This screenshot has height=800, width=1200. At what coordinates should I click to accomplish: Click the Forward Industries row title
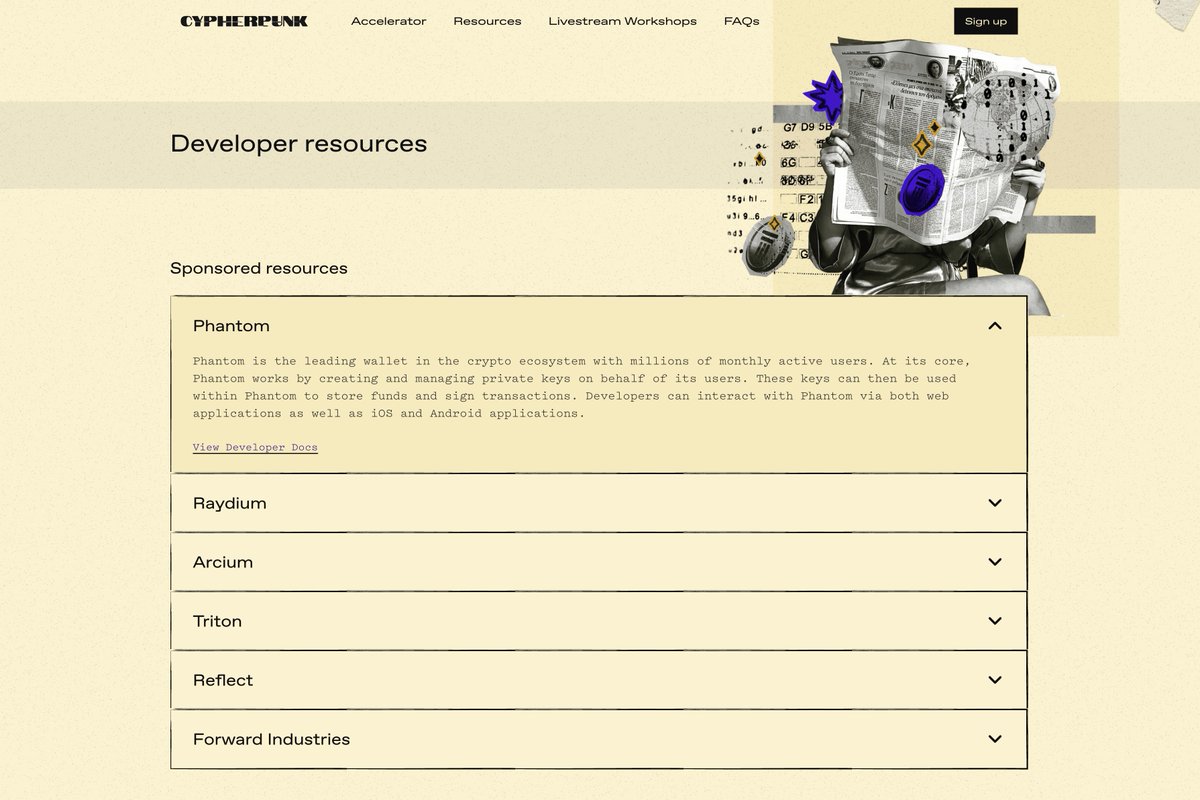pyautogui.click(x=271, y=739)
